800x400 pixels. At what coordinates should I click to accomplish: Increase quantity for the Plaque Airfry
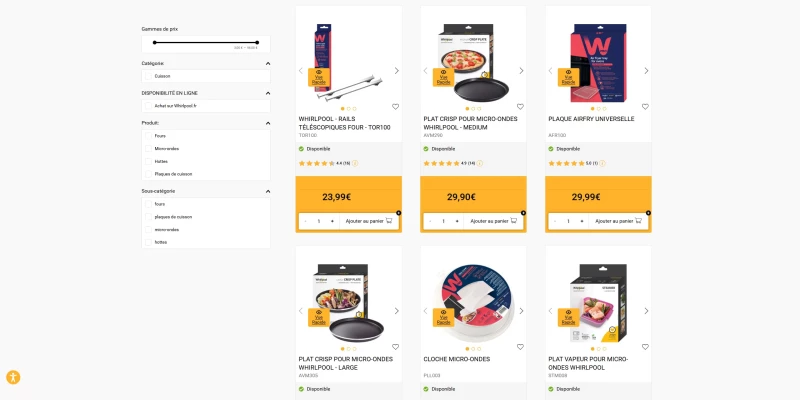[582, 221]
